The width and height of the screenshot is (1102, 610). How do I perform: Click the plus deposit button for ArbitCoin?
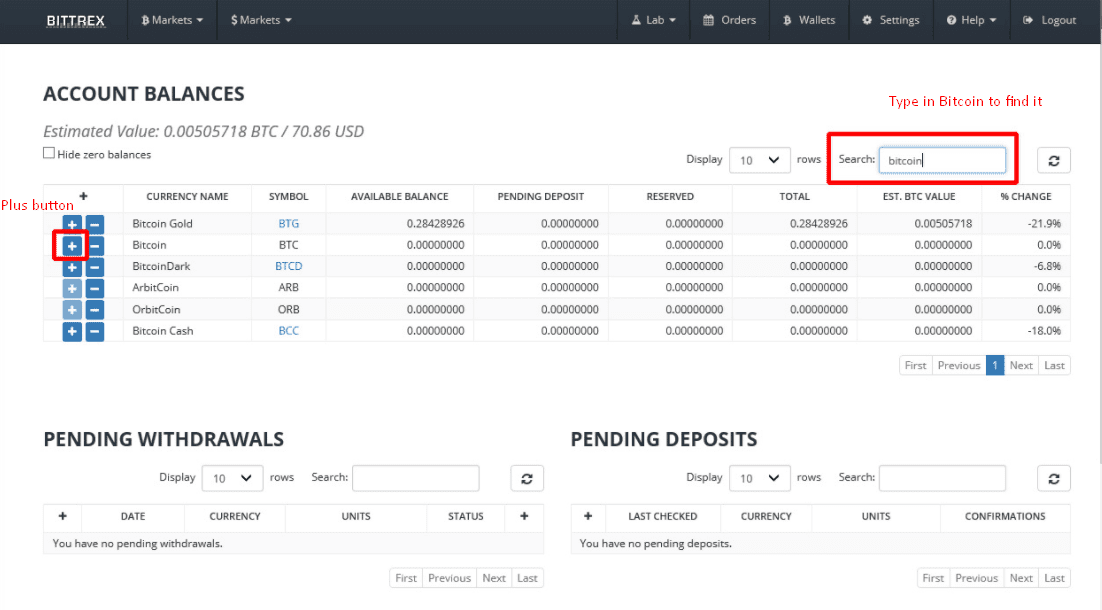(72, 288)
